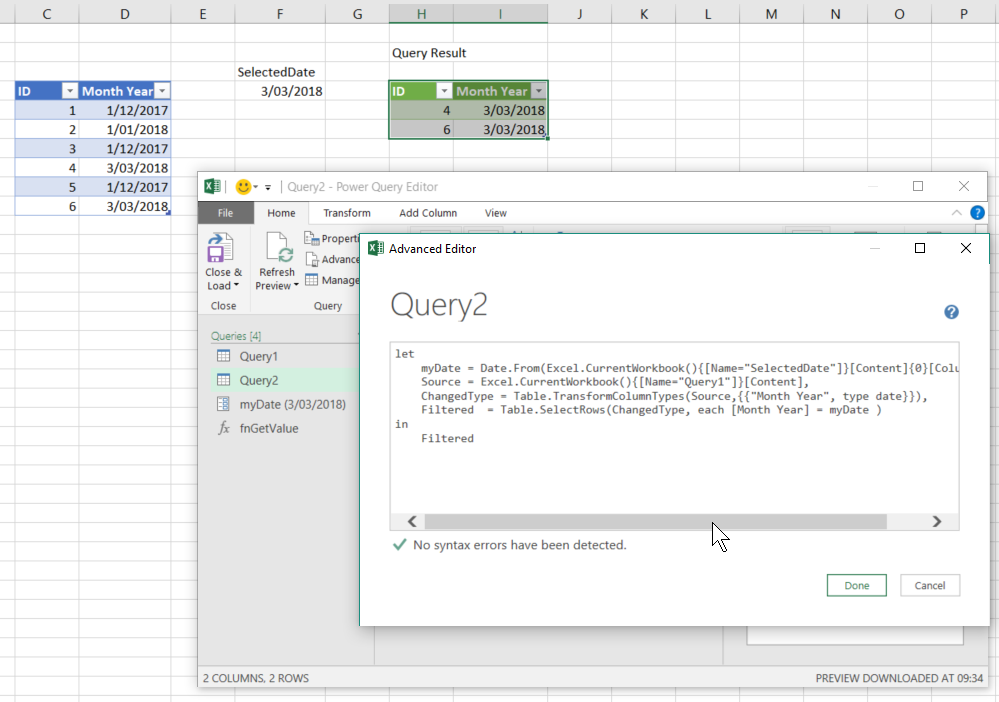
Task: Switch to the Home tab
Action: (281, 213)
